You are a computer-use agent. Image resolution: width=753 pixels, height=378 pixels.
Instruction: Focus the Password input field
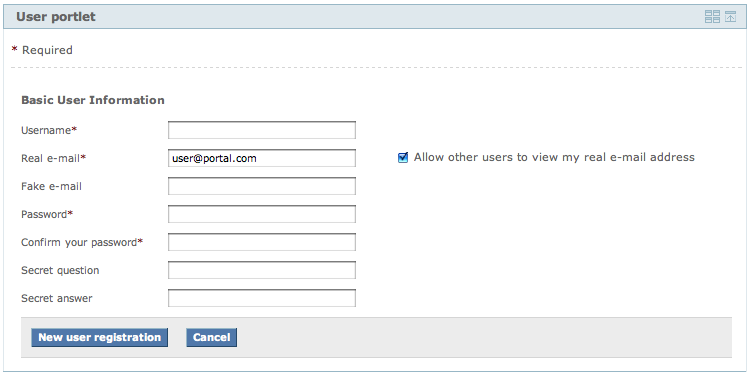pos(262,214)
